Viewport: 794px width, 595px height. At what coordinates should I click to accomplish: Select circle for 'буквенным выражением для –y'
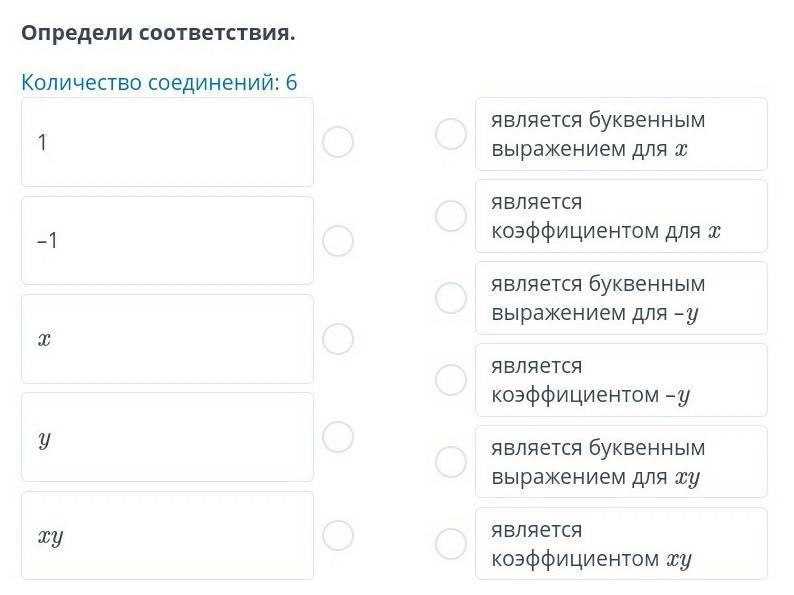click(x=451, y=298)
